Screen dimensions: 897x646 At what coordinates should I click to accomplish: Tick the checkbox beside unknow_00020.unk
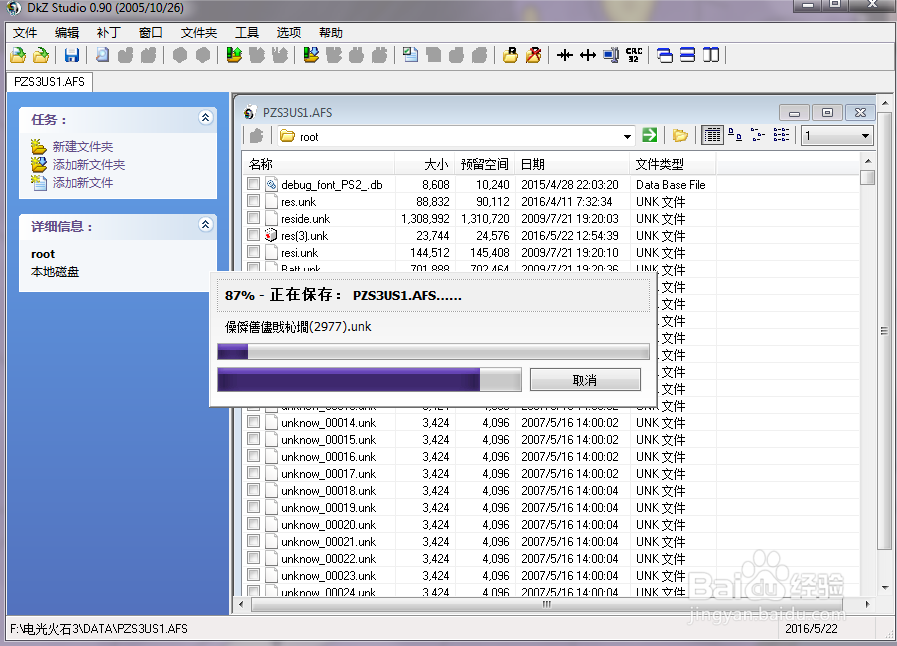(252, 524)
